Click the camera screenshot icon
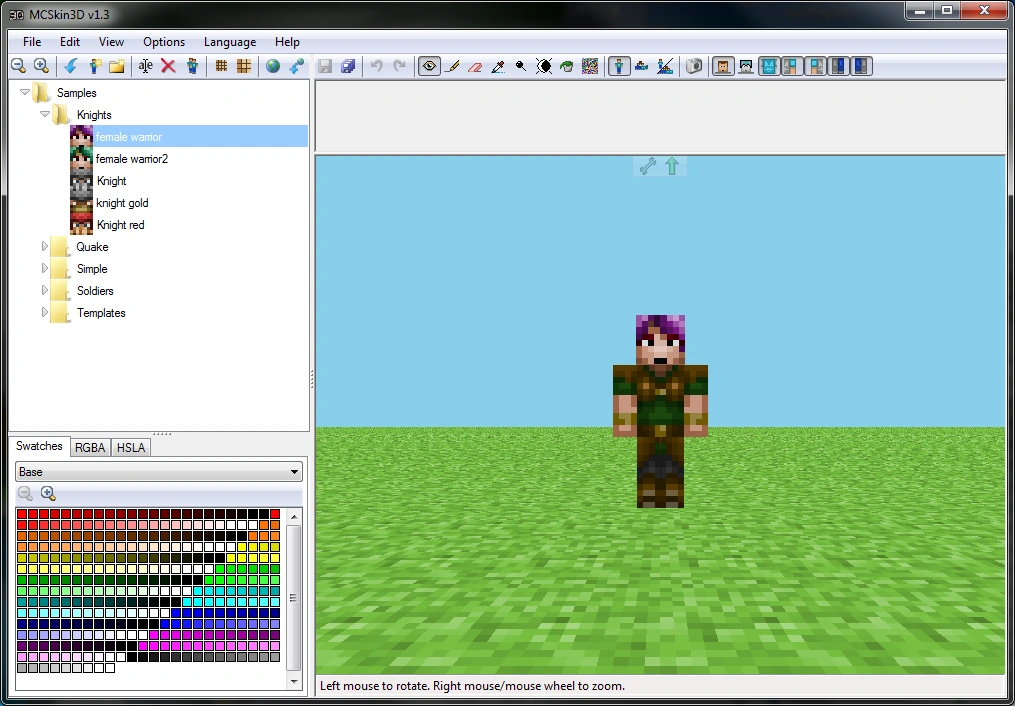The width and height of the screenshot is (1015, 706). coord(694,66)
